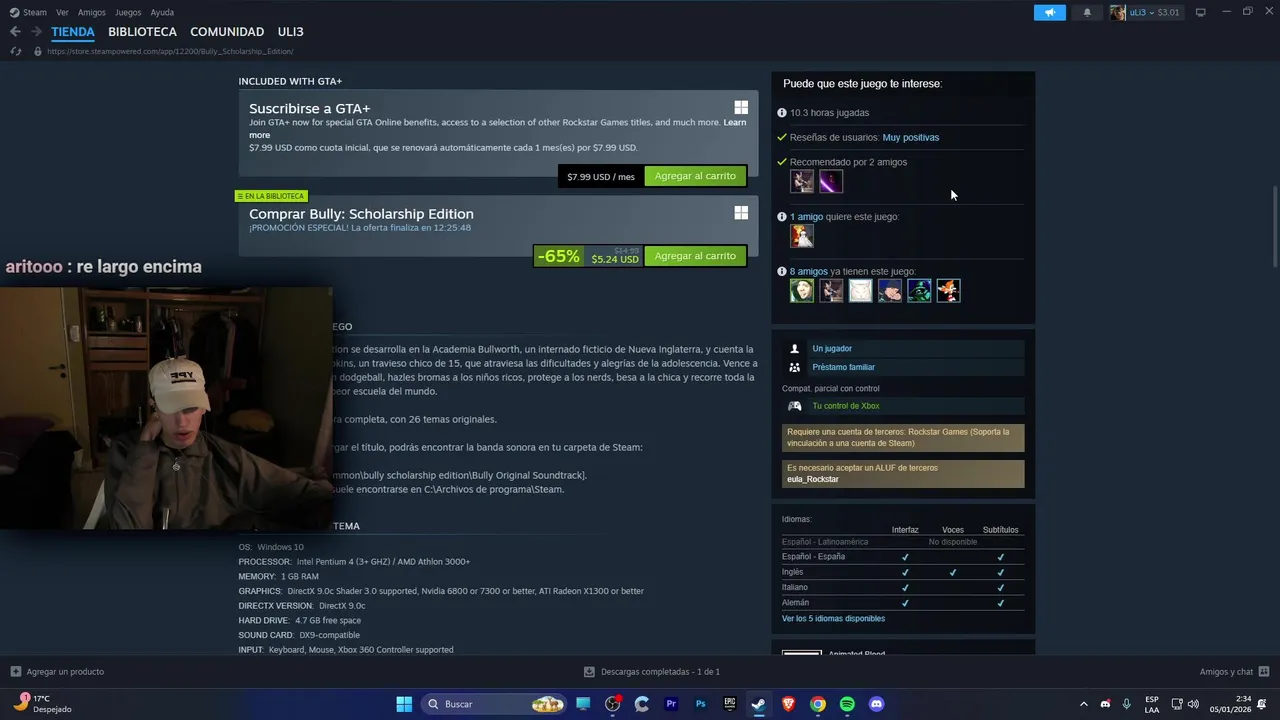The width and height of the screenshot is (1280, 720).
Task: Go forward with the right arrow
Action: [x=36, y=32]
